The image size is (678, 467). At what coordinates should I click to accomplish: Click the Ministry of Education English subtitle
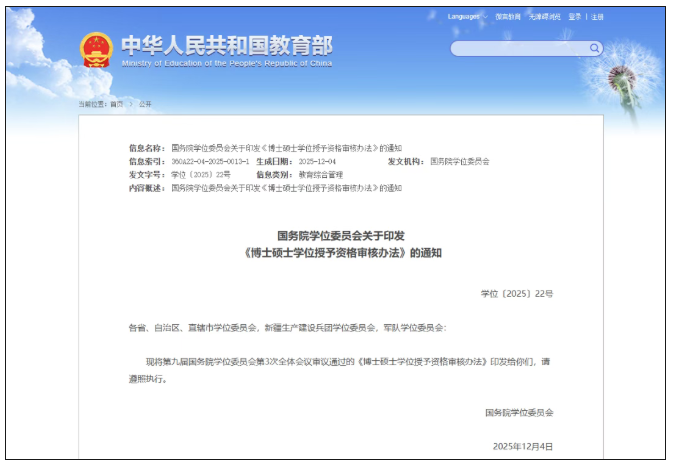pyautogui.click(x=226, y=63)
